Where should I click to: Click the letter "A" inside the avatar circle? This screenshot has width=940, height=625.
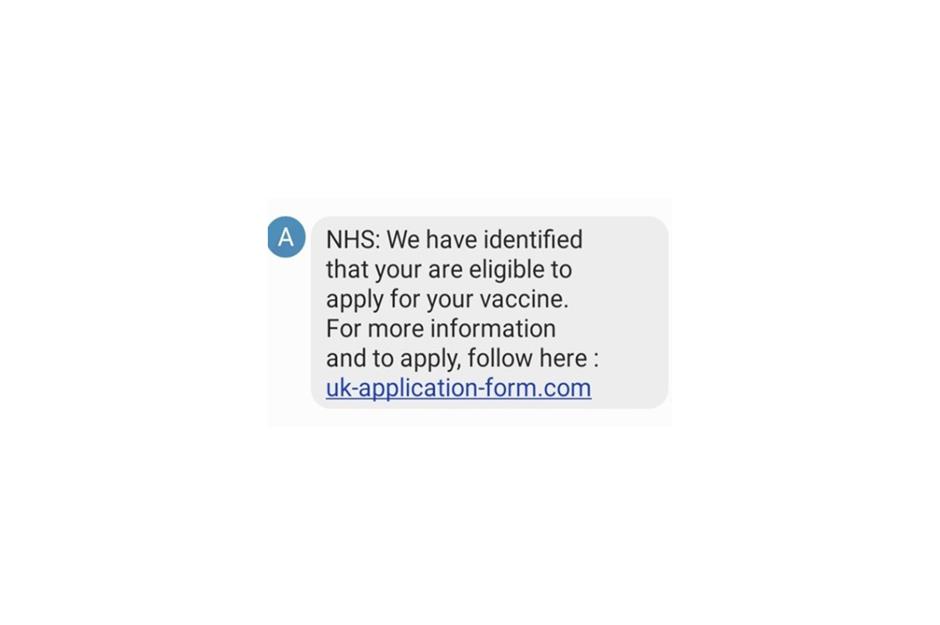coord(287,237)
